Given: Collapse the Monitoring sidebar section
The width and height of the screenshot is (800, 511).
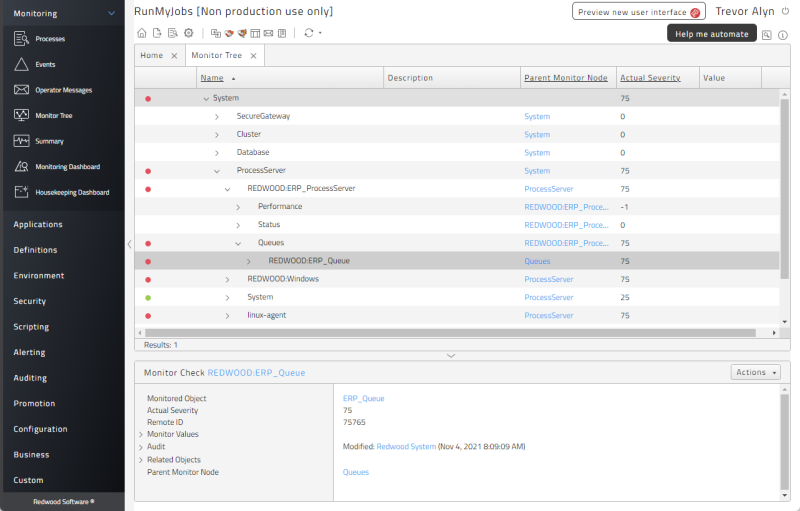Looking at the screenshot, I should pos(111,13).
